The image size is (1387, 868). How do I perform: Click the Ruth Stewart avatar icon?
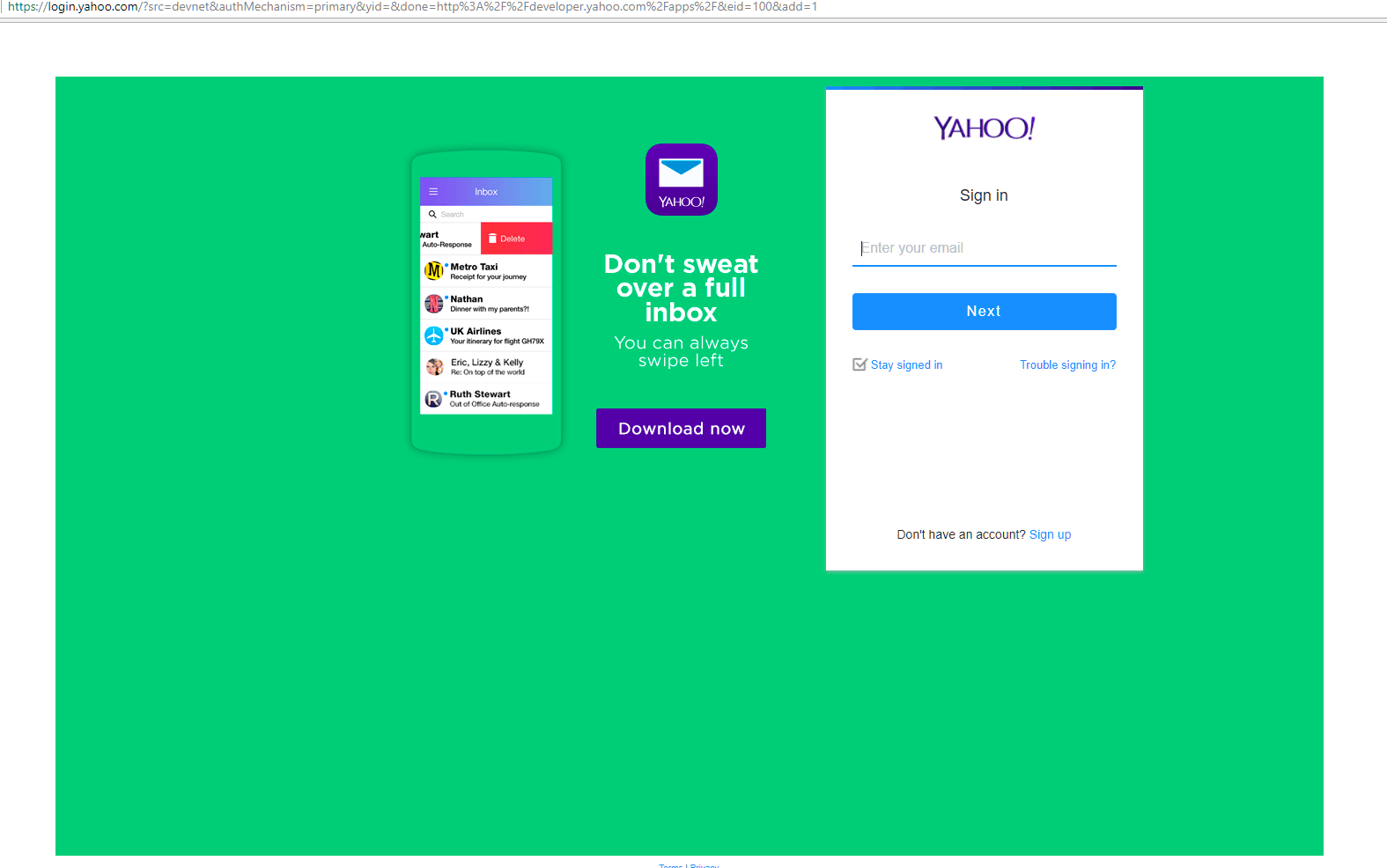[433, 399]
